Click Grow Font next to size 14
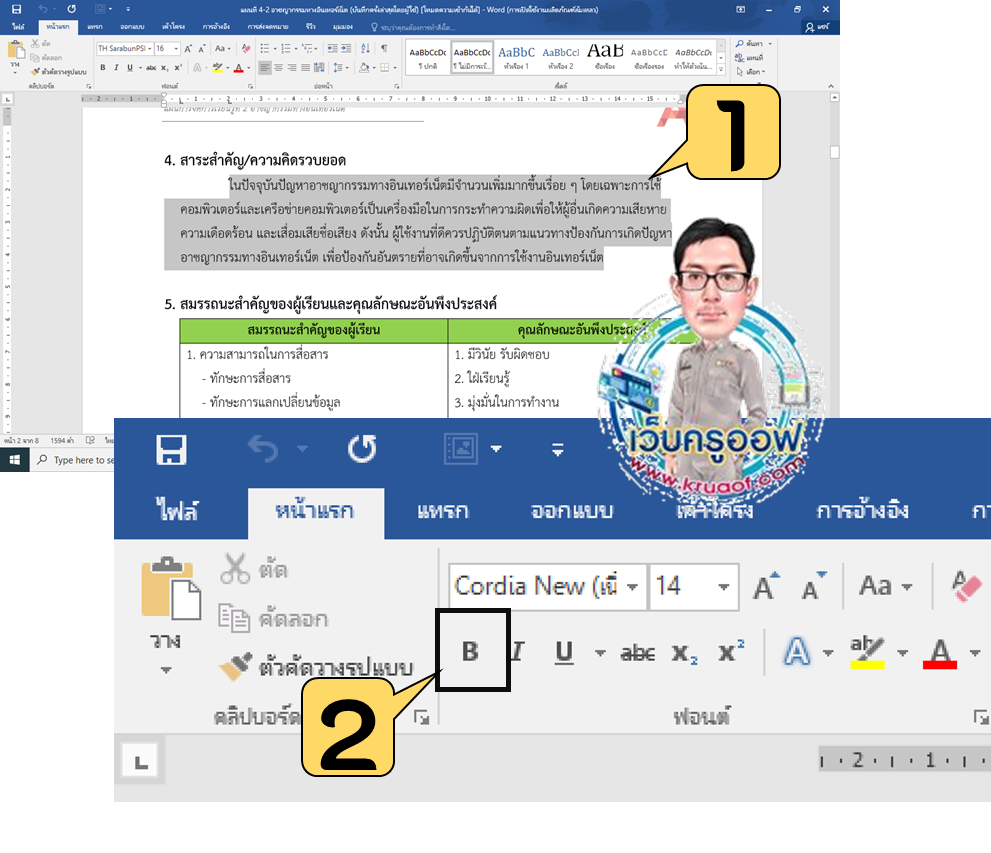Screen dimensions: 991x853 pos(765,586)
